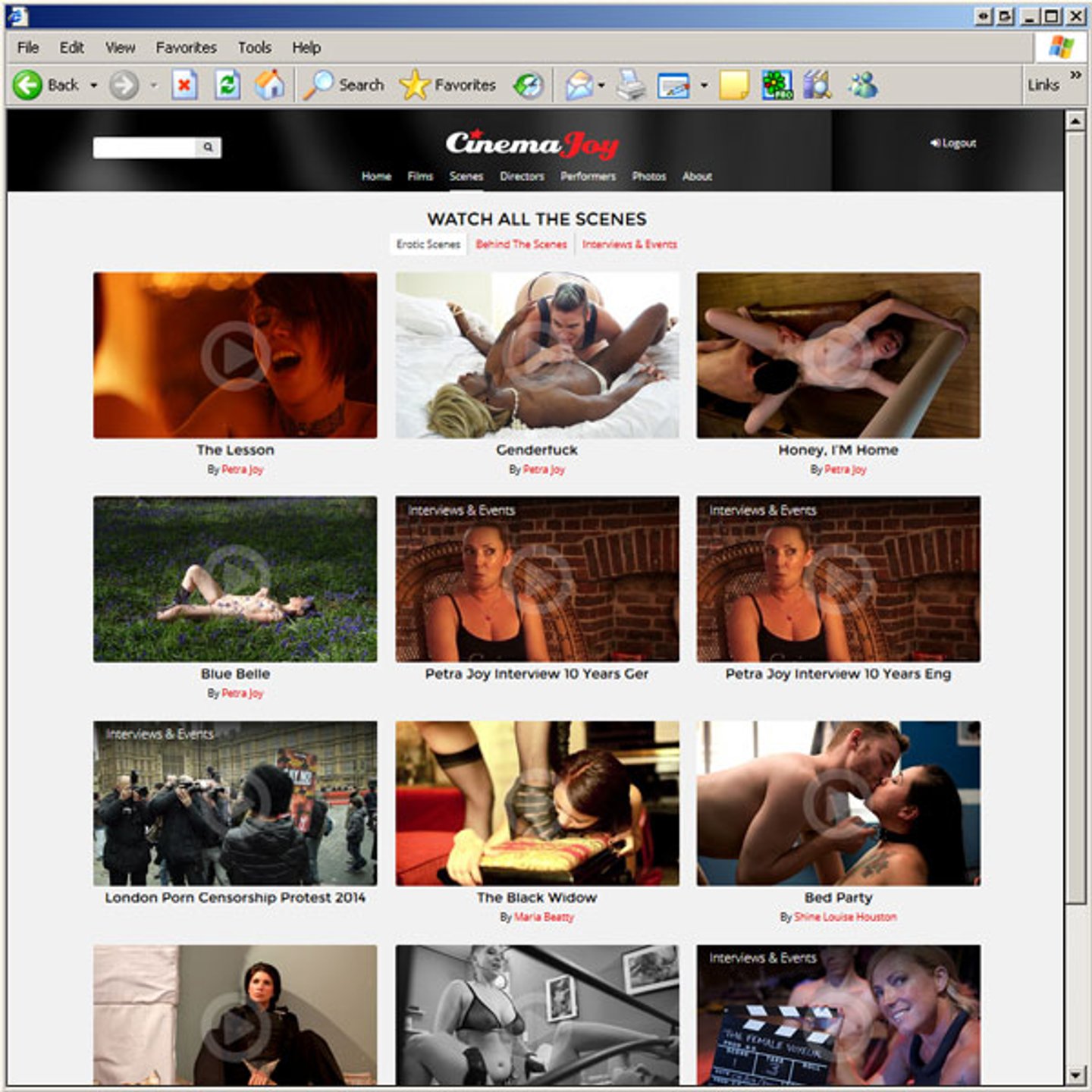Click the Forward navigation arrow
Image resolution: width=1092 pixels, height=1092 pixels.
(x=124, y=85)
